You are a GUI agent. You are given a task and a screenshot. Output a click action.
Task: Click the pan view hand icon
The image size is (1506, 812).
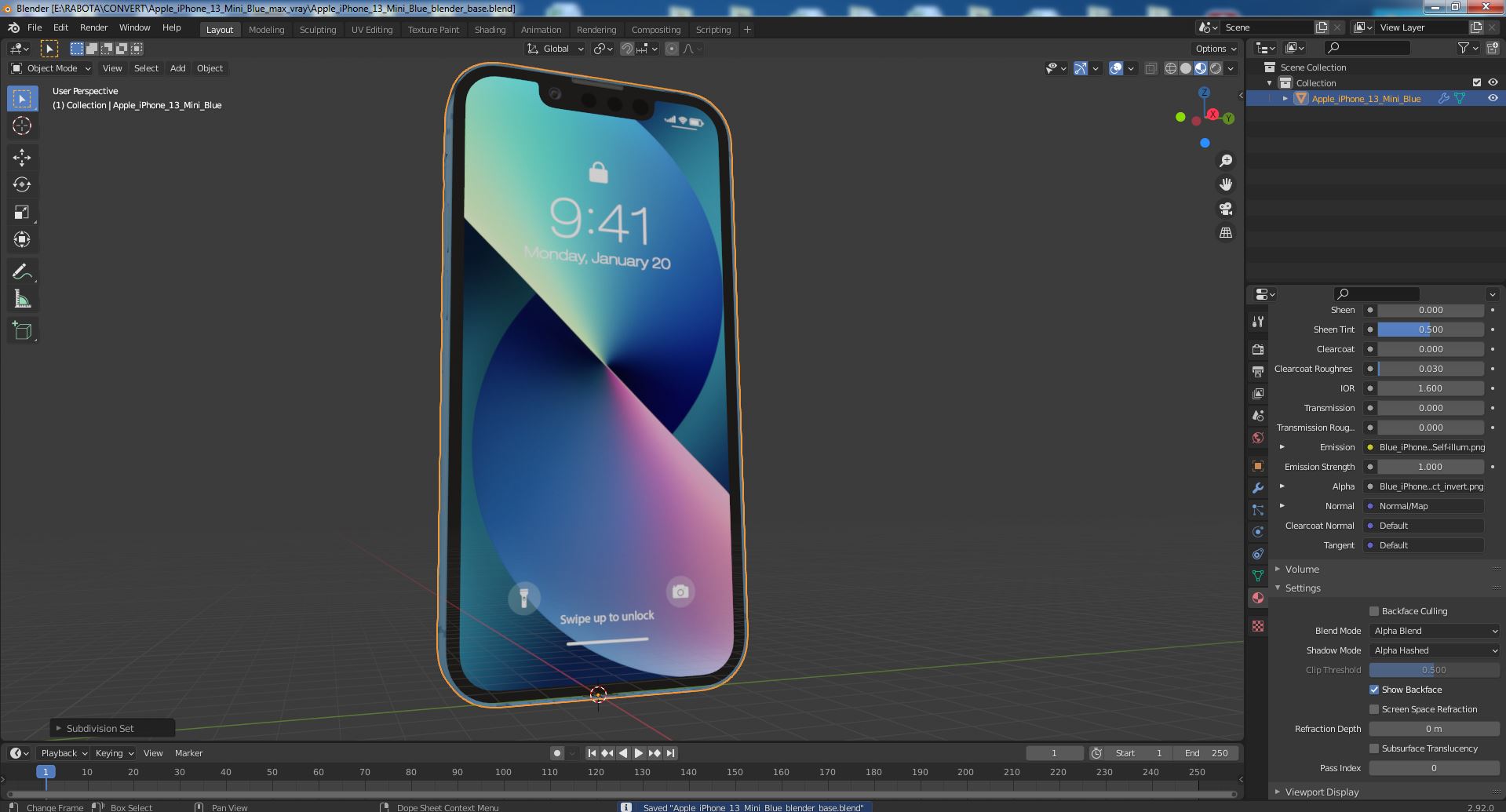point(1225,184)
